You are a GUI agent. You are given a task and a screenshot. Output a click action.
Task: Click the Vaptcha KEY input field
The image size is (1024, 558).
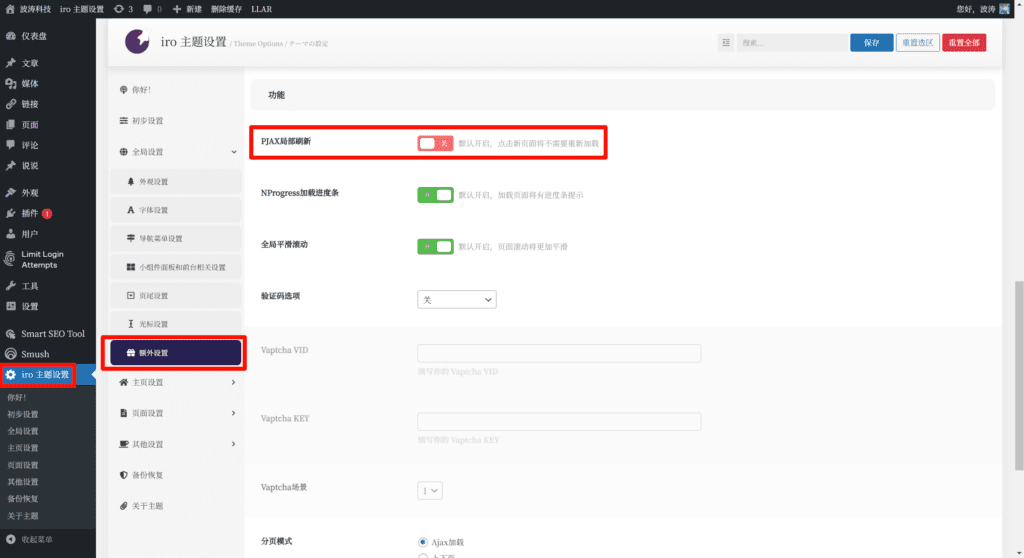pos(559,421)
